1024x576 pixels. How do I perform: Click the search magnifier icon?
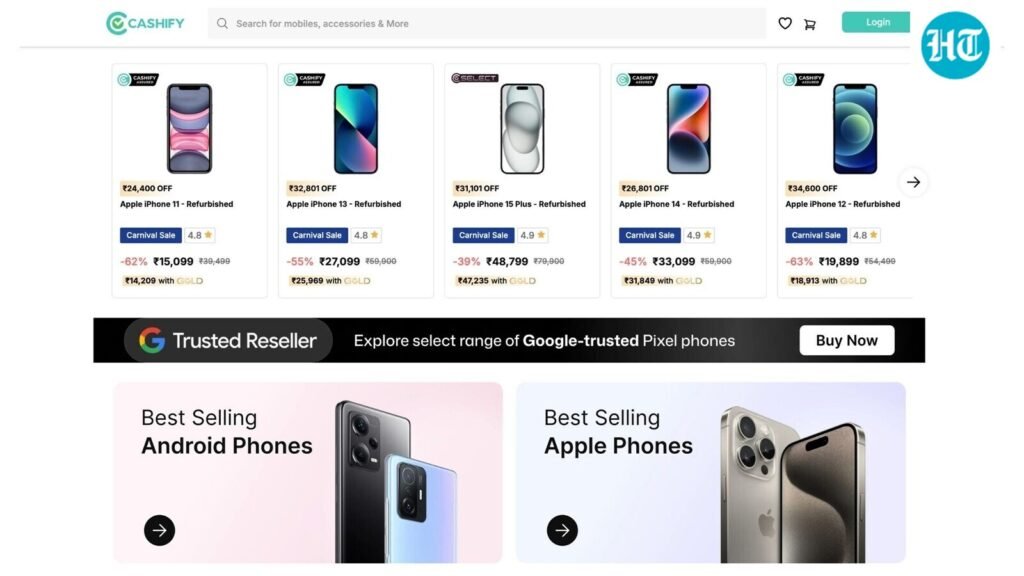point(221,23)
